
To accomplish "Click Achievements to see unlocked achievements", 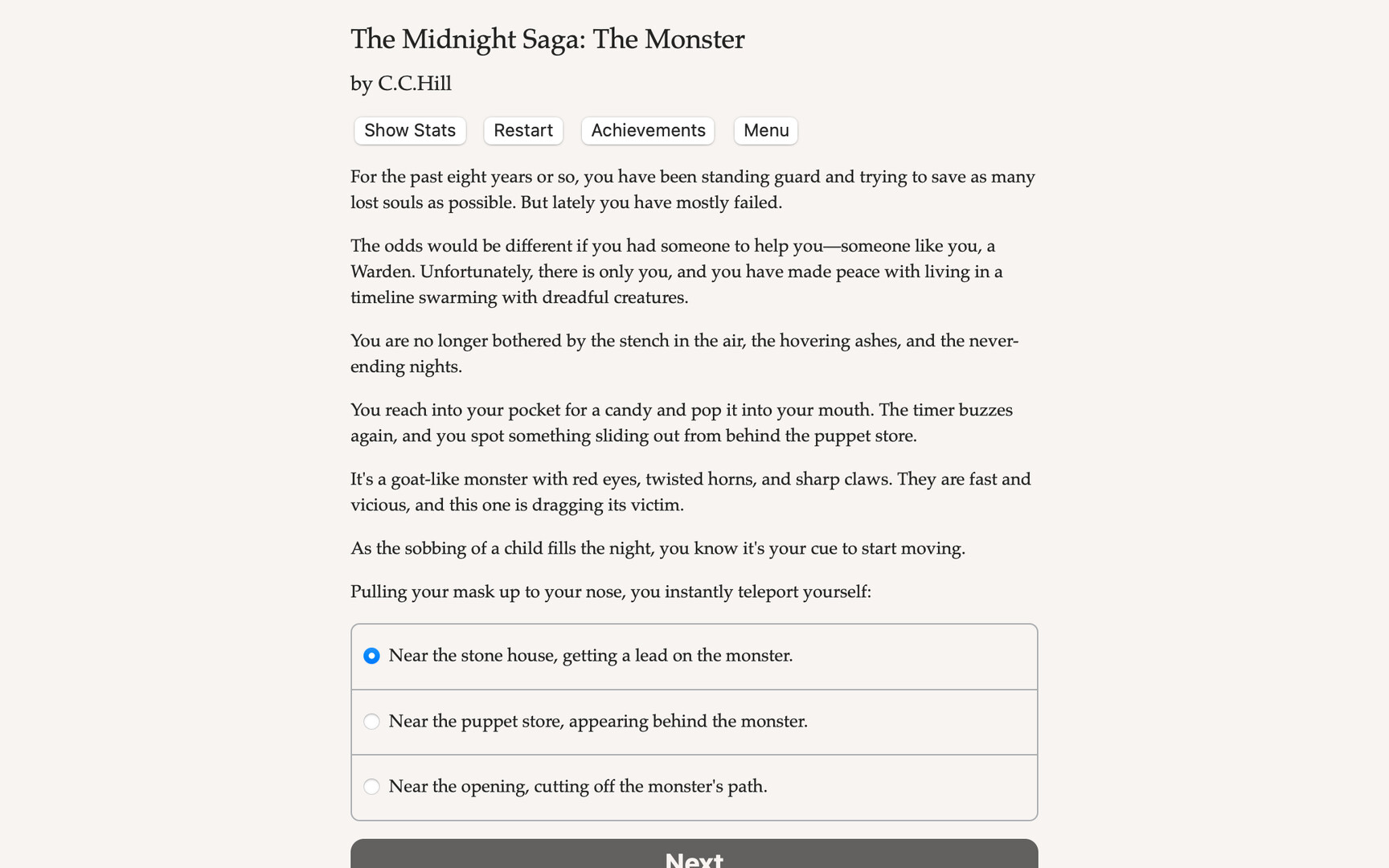I will click(647, 130).
